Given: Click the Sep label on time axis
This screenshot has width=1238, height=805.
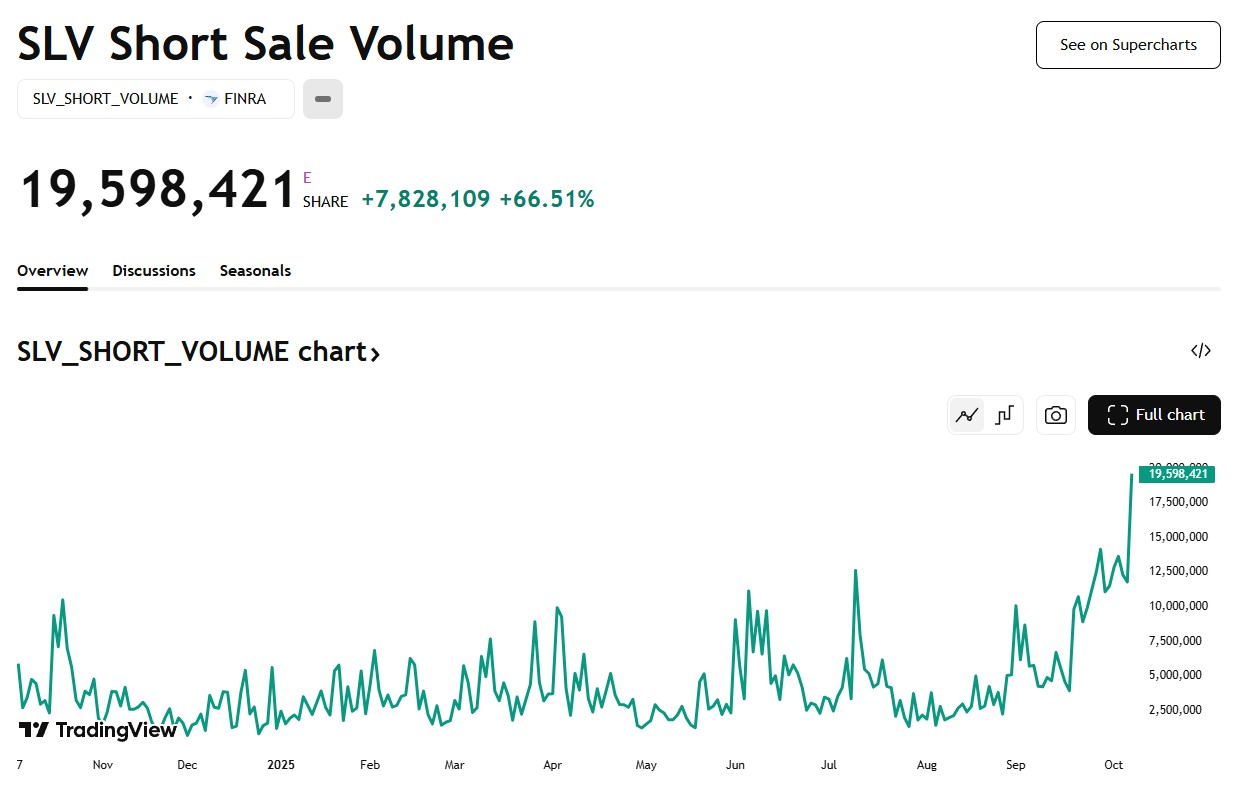Looking at the screenshot, I should (x=1016, y=765).
